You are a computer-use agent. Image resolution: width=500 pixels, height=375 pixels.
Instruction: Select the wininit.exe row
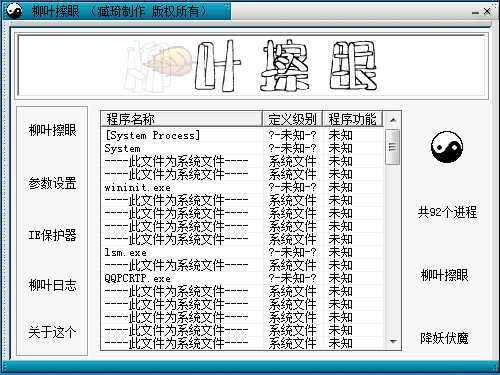point(242,187)
